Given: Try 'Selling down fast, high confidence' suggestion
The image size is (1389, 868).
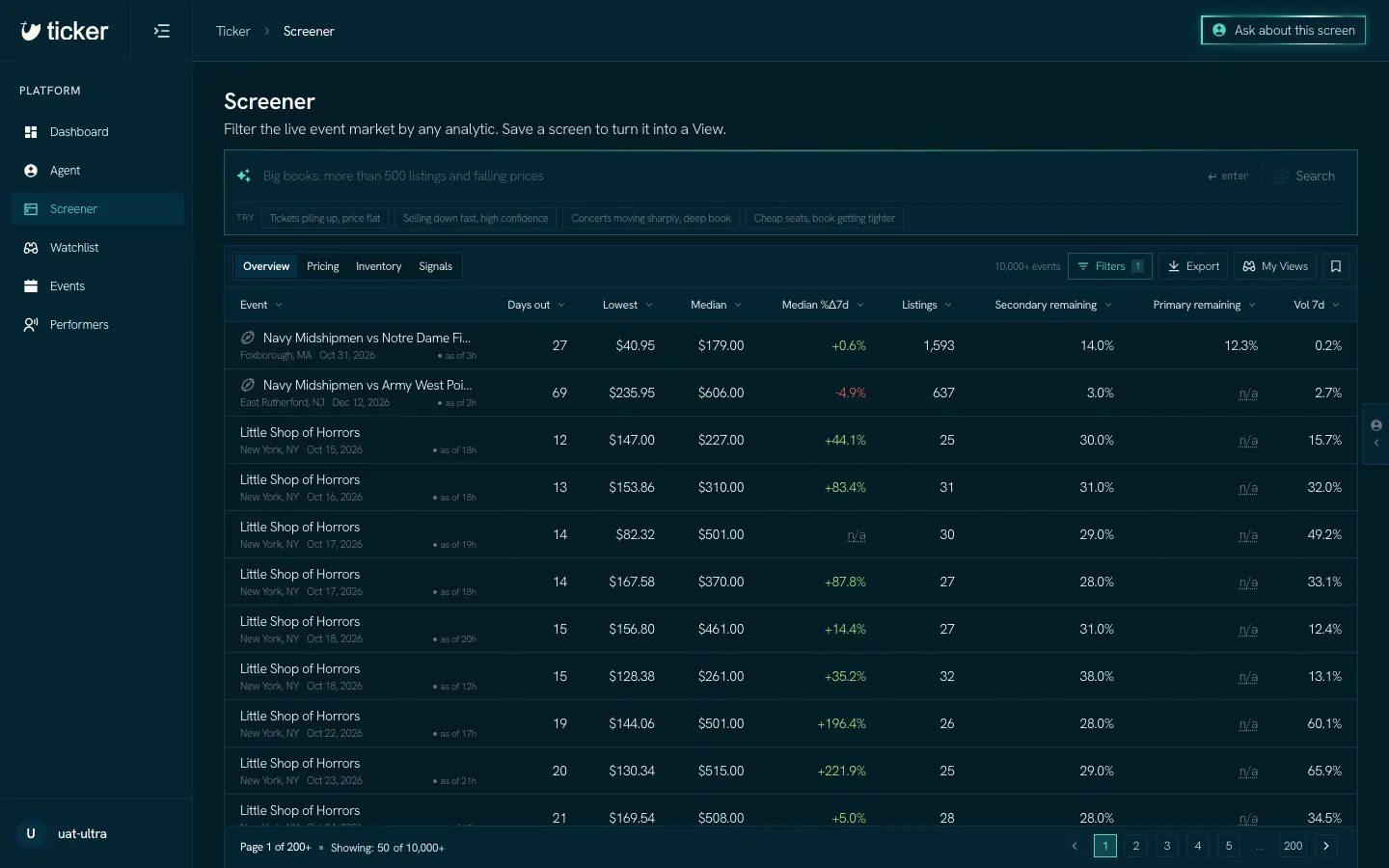Looking at the screenshot, I should pyautogui.click(x=476, y=218).
